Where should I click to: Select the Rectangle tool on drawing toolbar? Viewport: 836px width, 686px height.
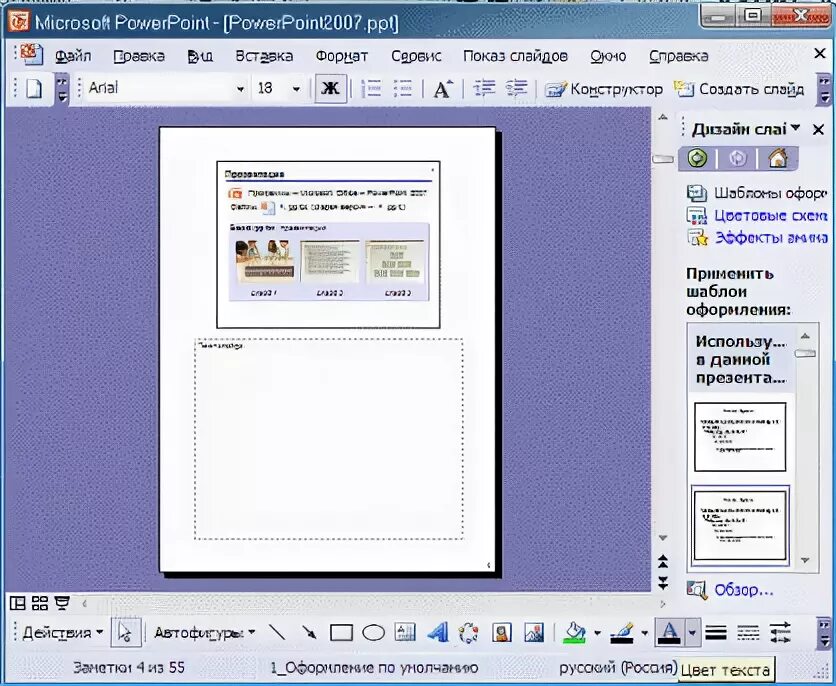[x=340, y=632]
